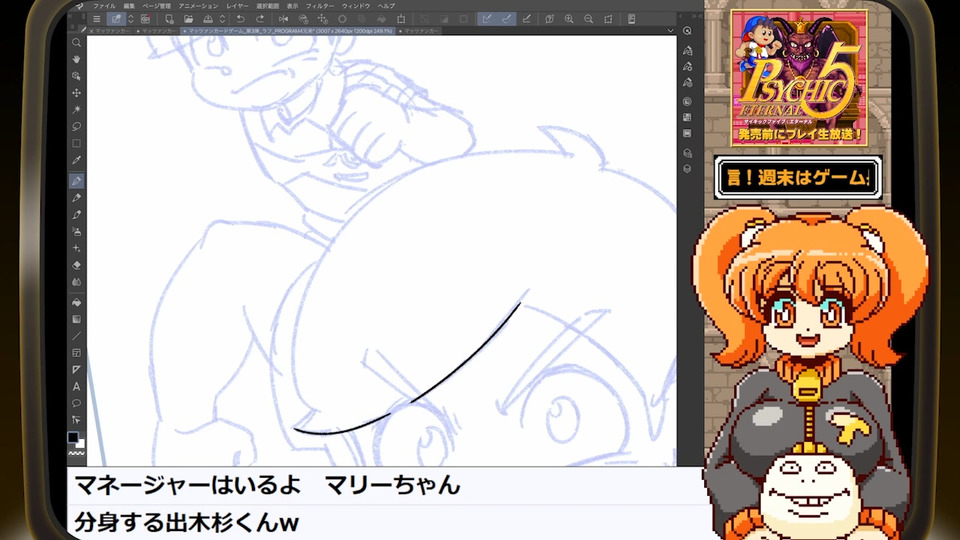Select the Blend tool

[77, 282]
